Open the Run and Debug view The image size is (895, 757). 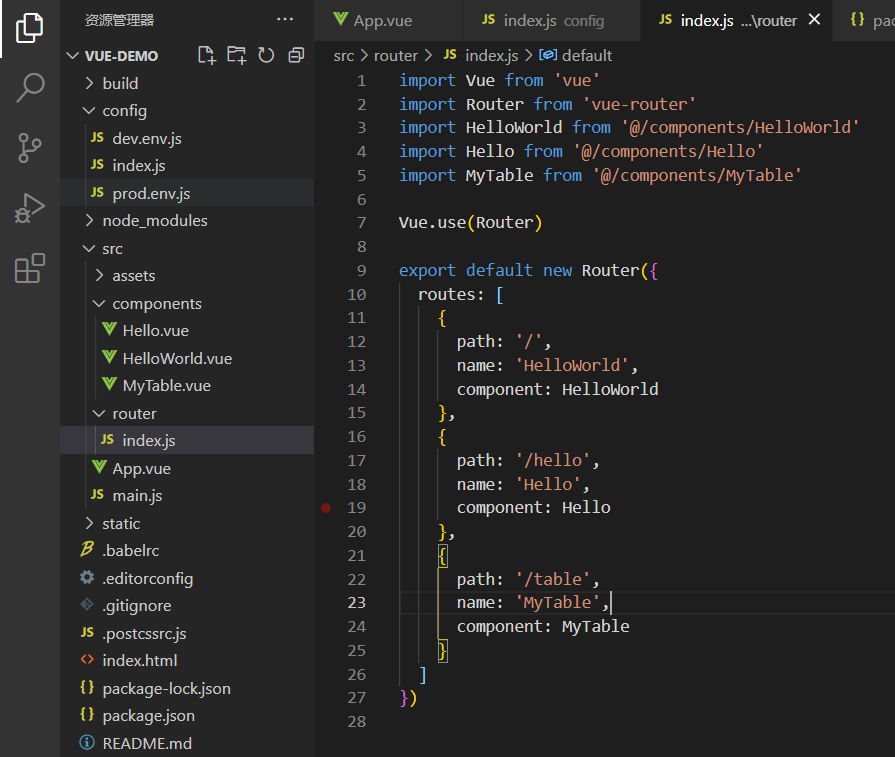[30, 208]
